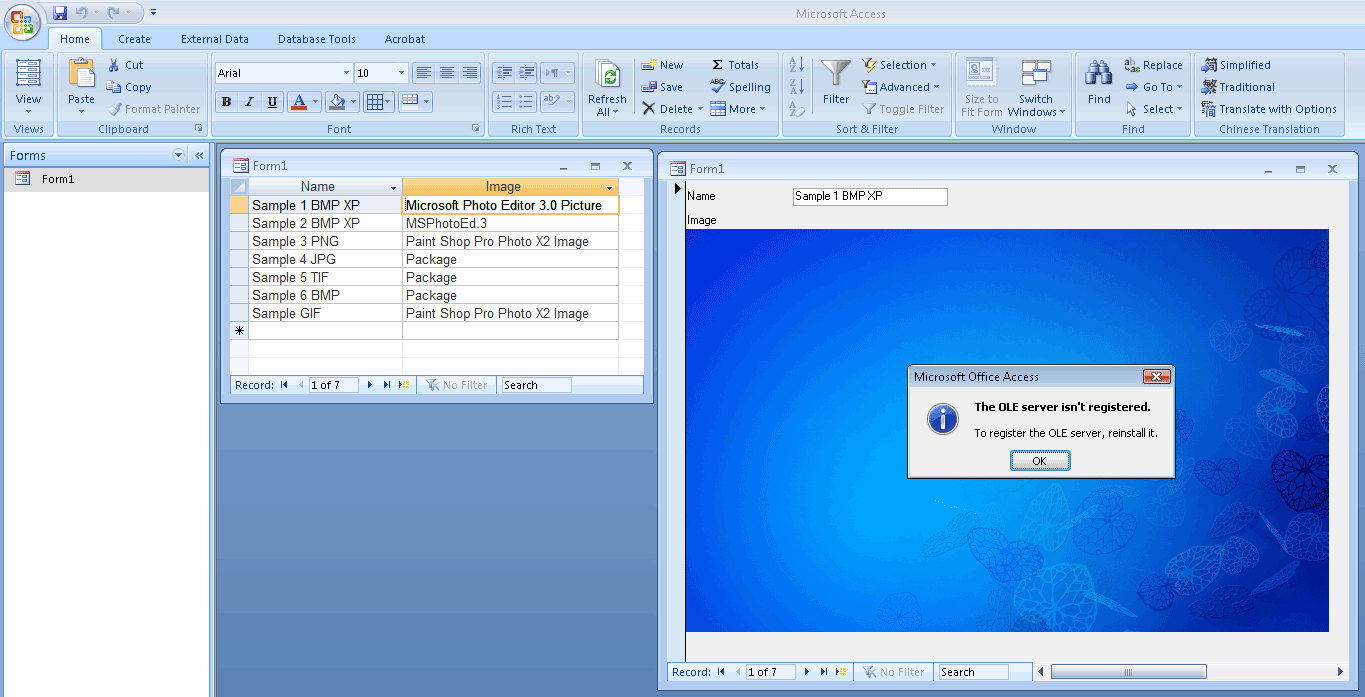Viewport: 1365px width, 697px height.
Task: Dismiss the OLE server warning with OK
Action: [1040, 460]
